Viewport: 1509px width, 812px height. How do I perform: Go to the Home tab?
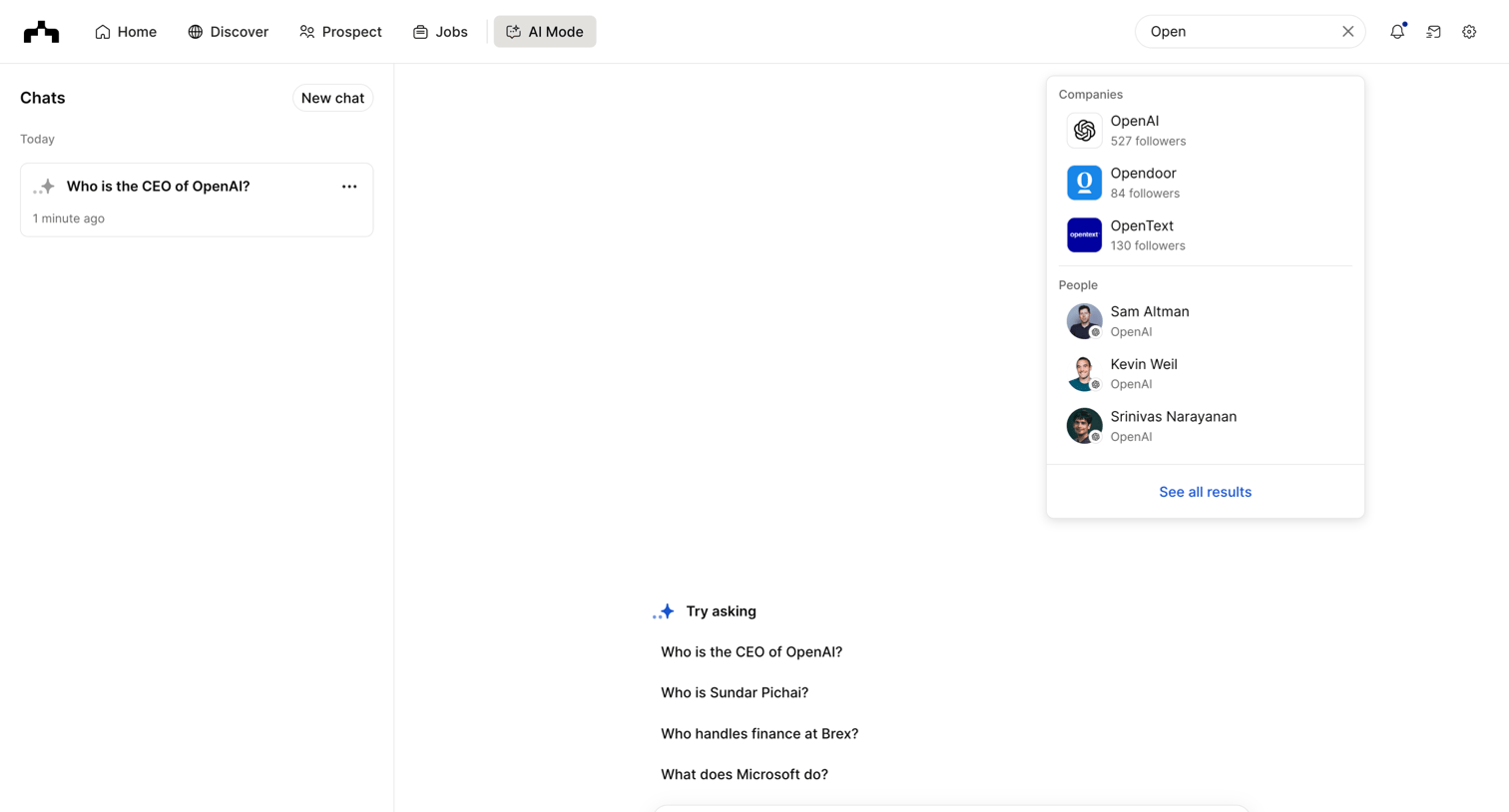pos(126,32)
